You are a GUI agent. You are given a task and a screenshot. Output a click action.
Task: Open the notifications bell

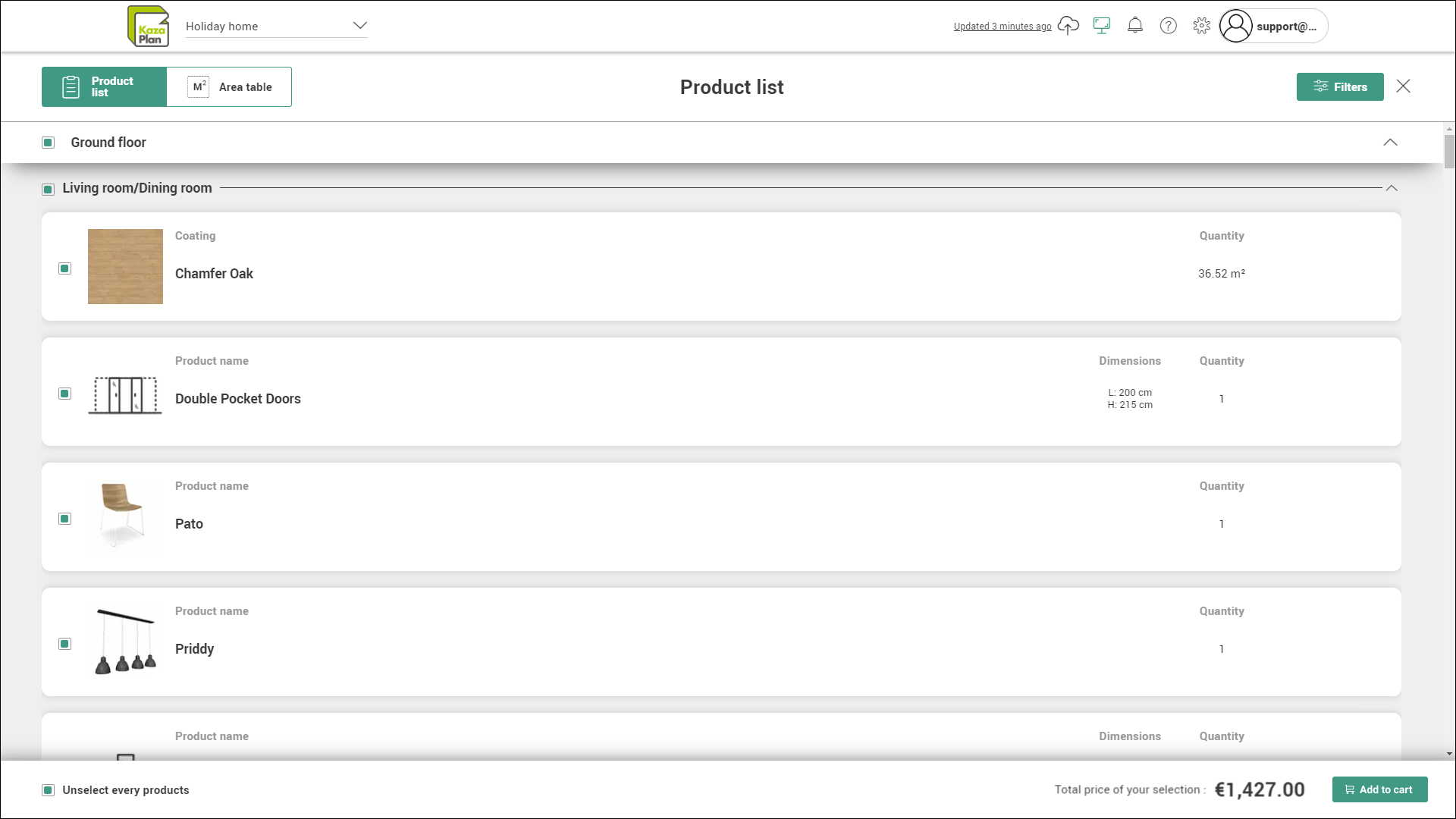pos(1135,26)
